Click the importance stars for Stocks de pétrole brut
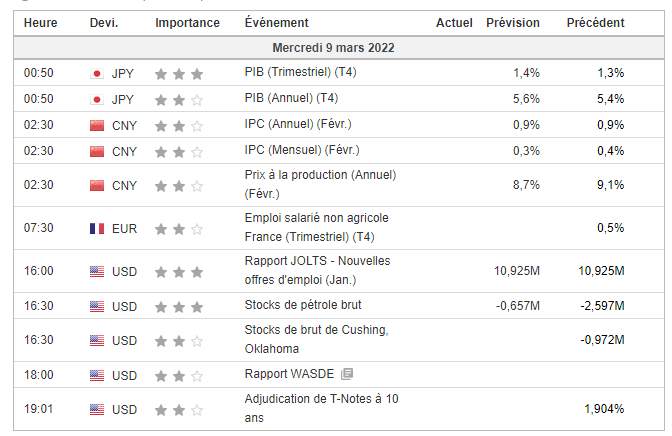Screen dimensions: 672x436 coord(181,306)
